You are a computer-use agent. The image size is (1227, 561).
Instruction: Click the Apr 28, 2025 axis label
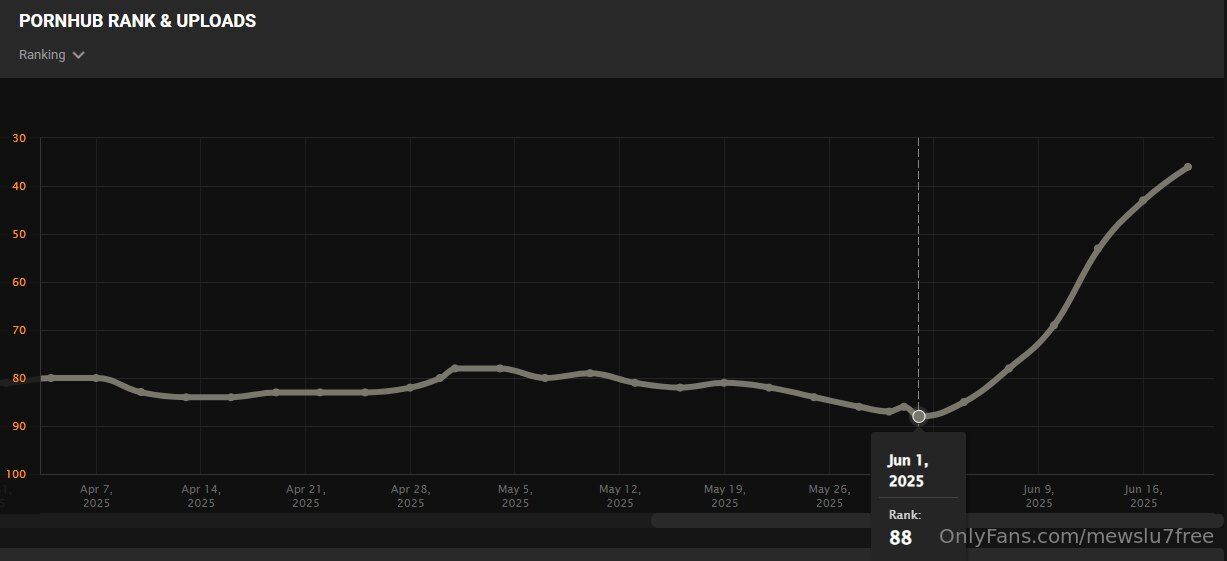pos(410,496)
